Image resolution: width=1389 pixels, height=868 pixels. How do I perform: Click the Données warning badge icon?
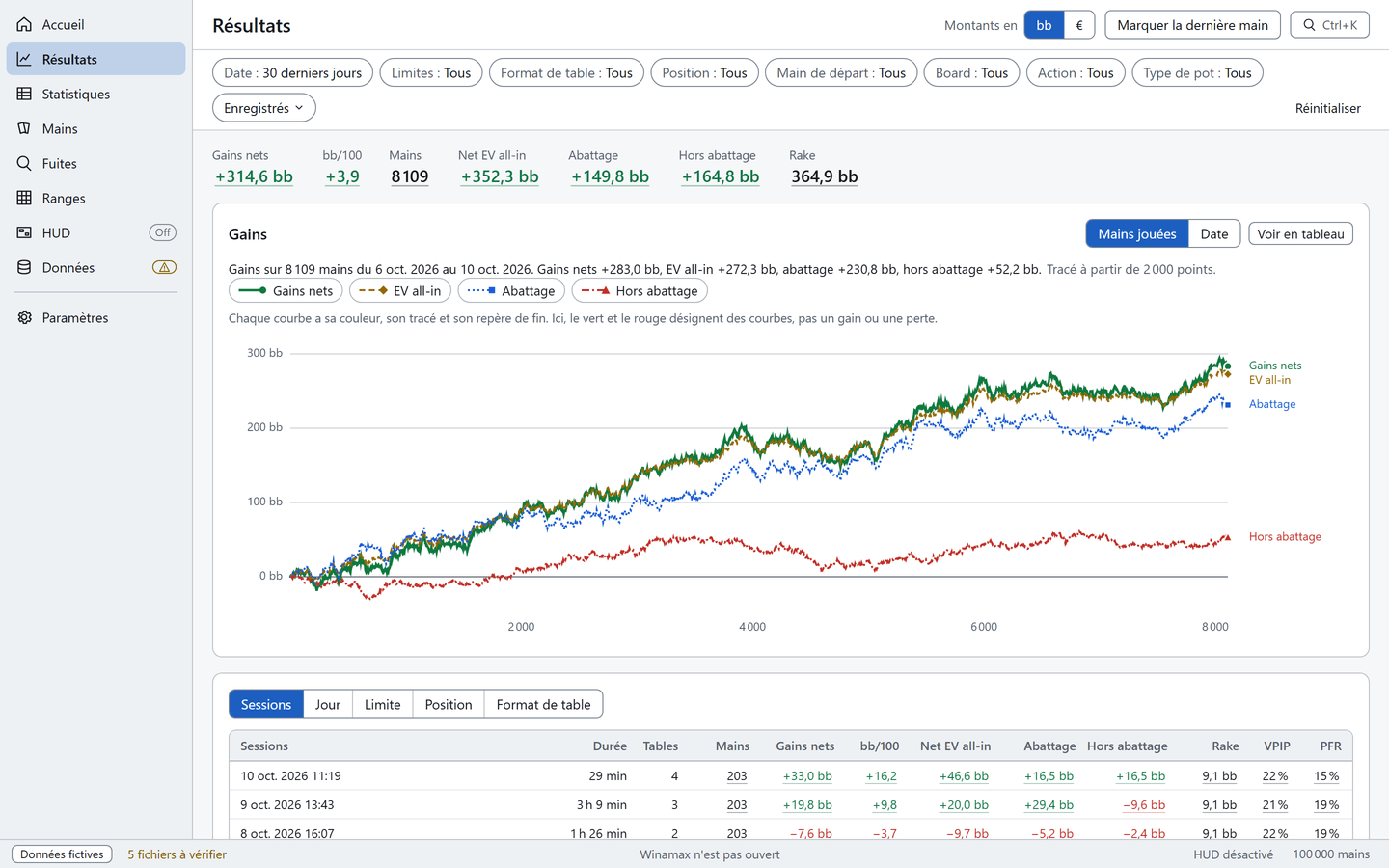point(164,267)
